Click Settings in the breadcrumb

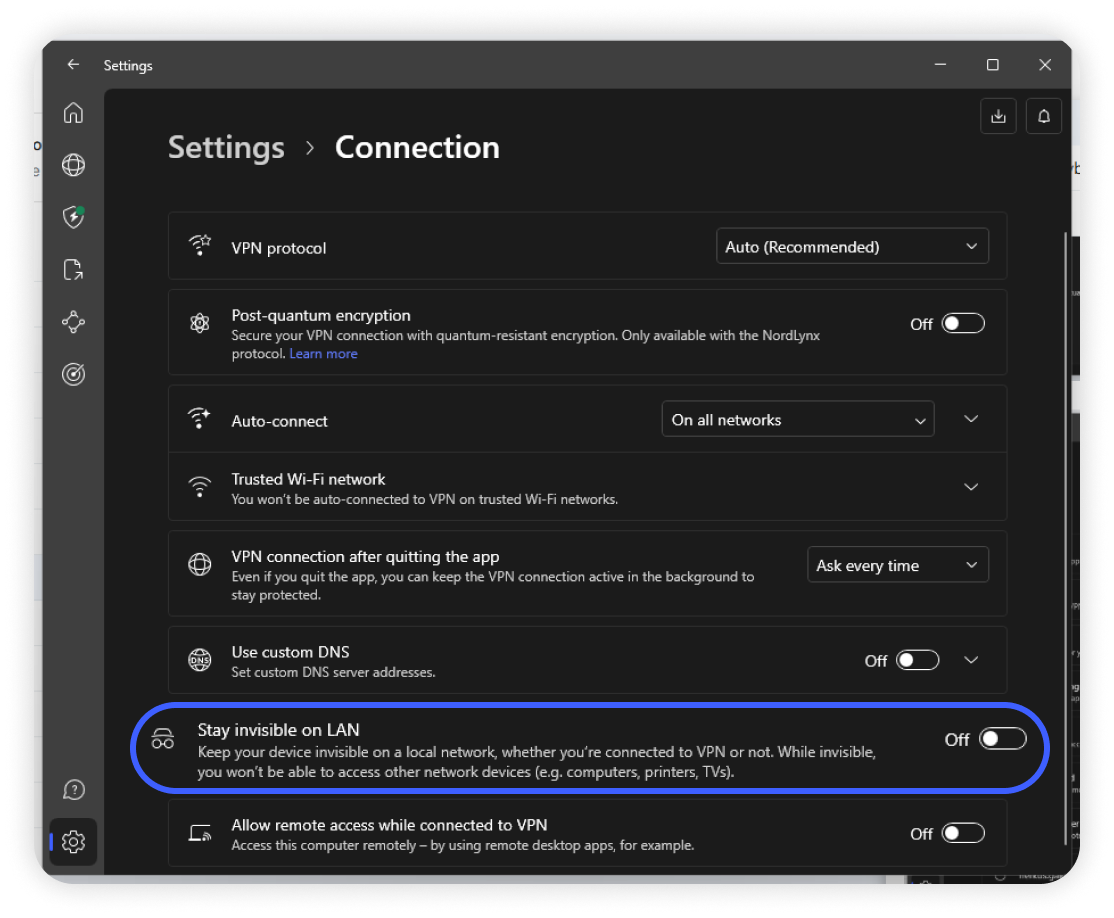pyautogui.click(x=226, y=147)
